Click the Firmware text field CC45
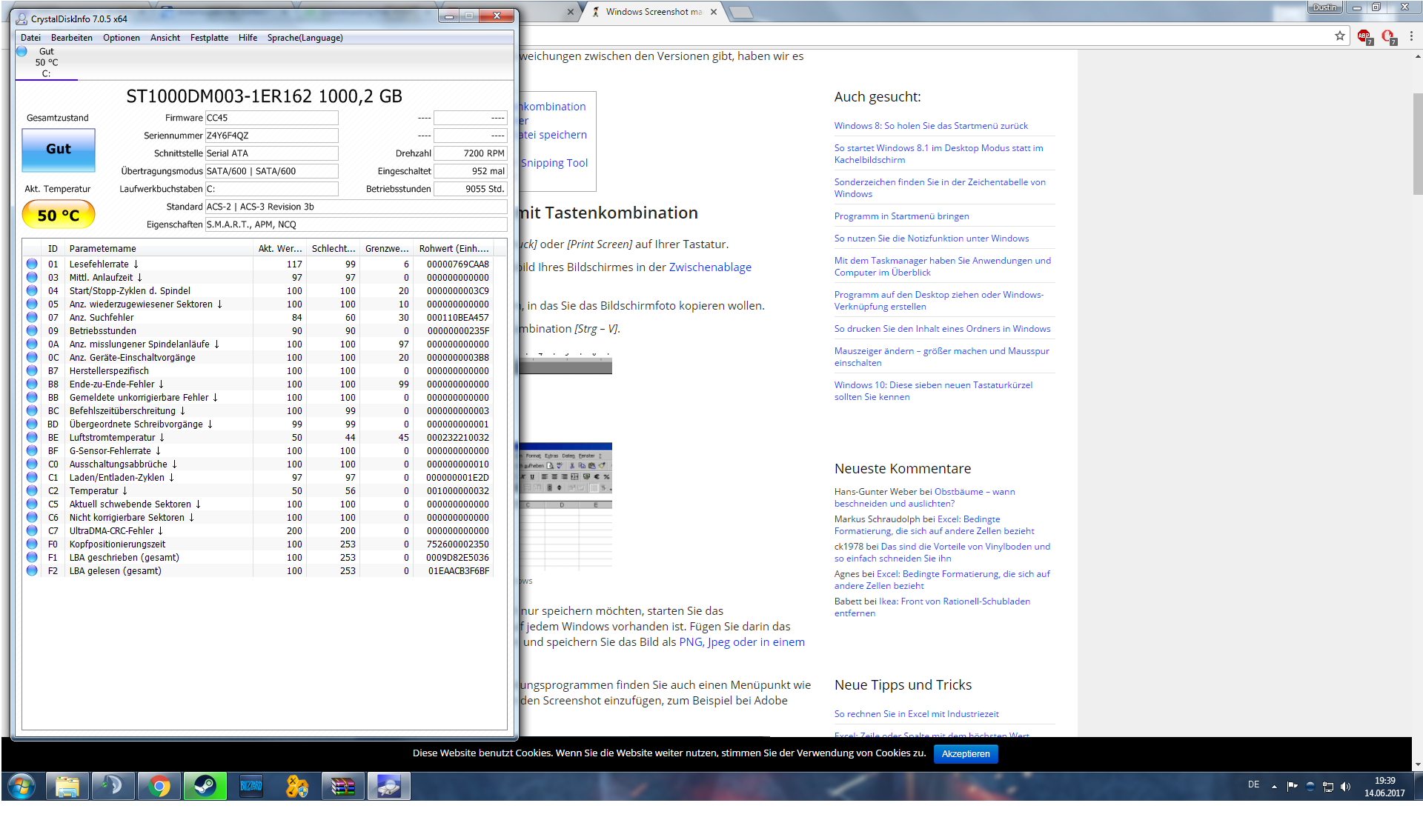This screenshot has height=840, width=1423. (x=271, y=118)
